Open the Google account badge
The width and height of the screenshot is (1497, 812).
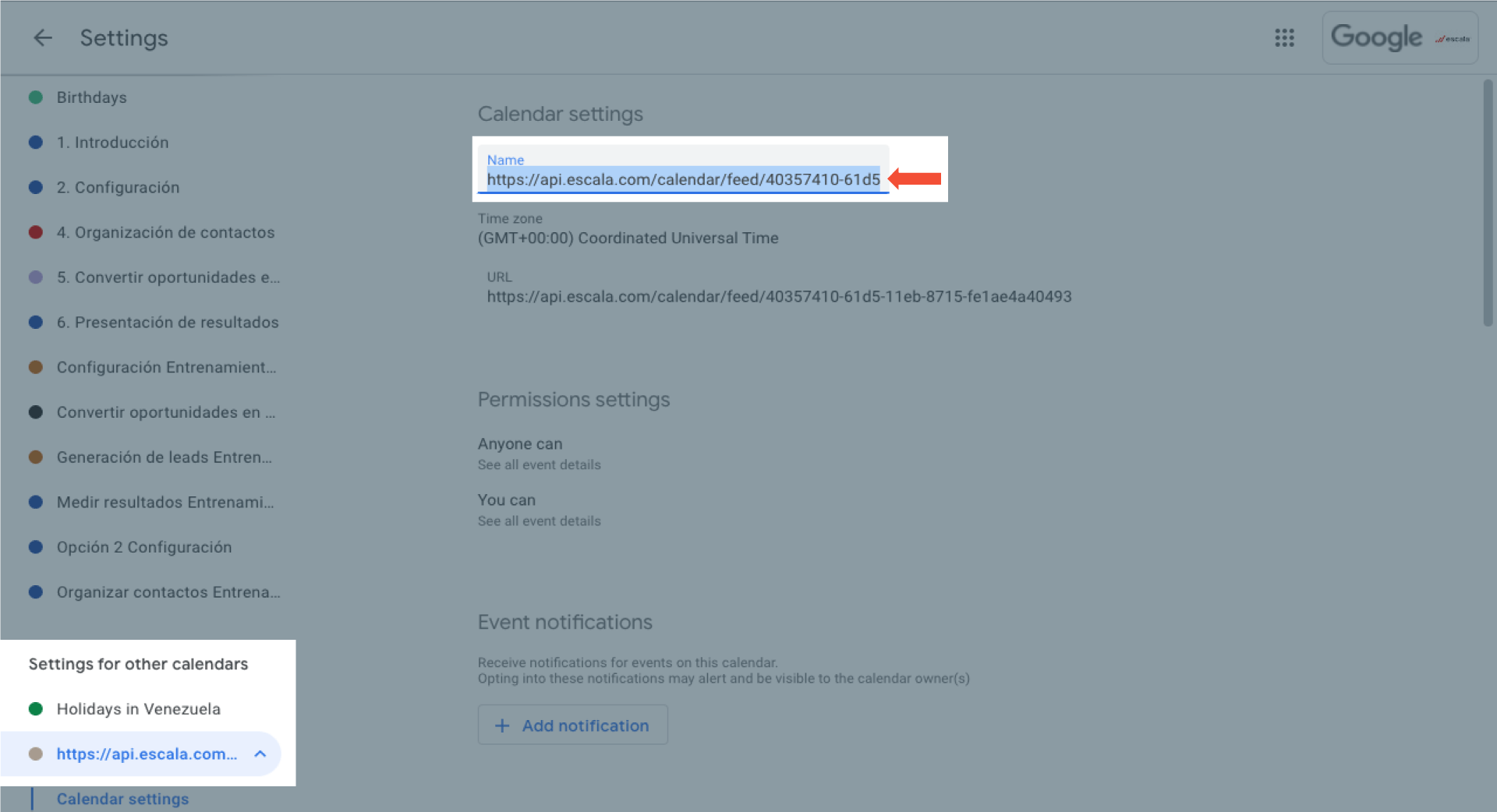pyautogui.click(x=1400, y=37)
